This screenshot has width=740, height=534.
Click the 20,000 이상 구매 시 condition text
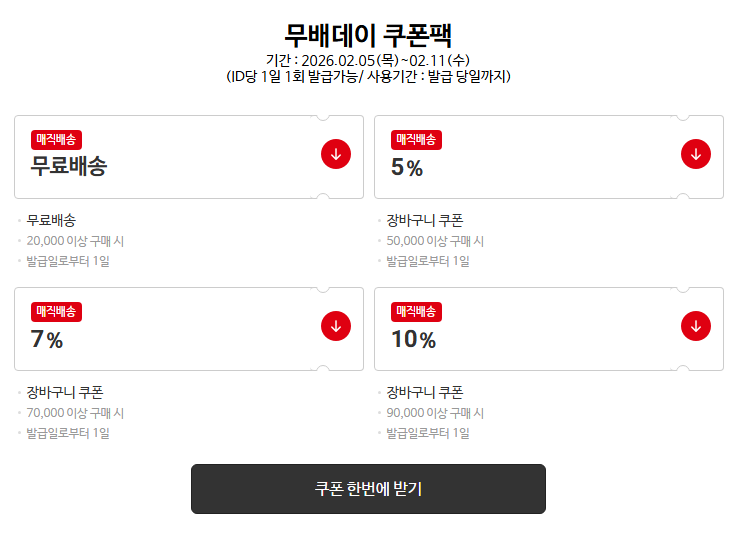[75, 241]
